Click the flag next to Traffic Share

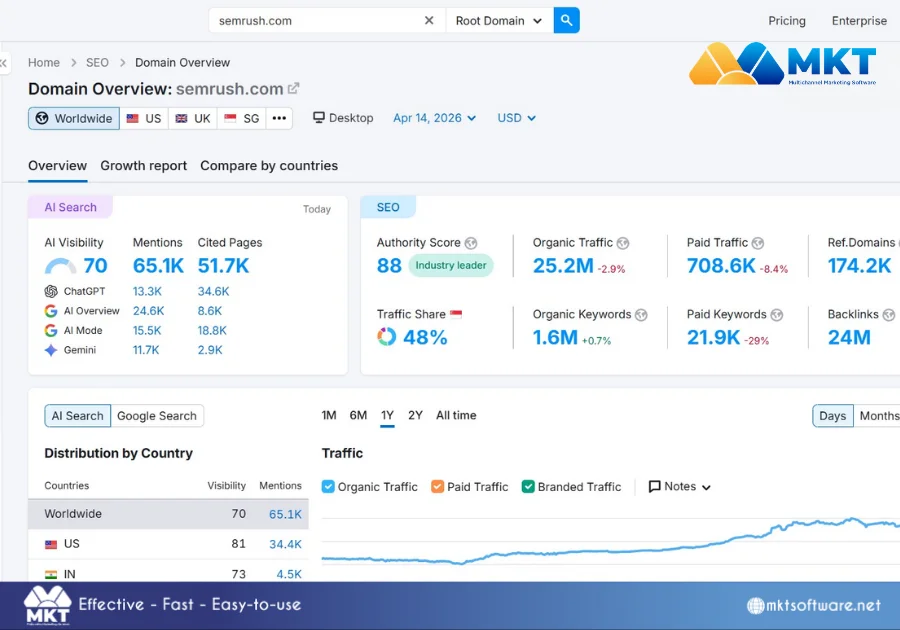pyautogui.click(x=456, y=314)
